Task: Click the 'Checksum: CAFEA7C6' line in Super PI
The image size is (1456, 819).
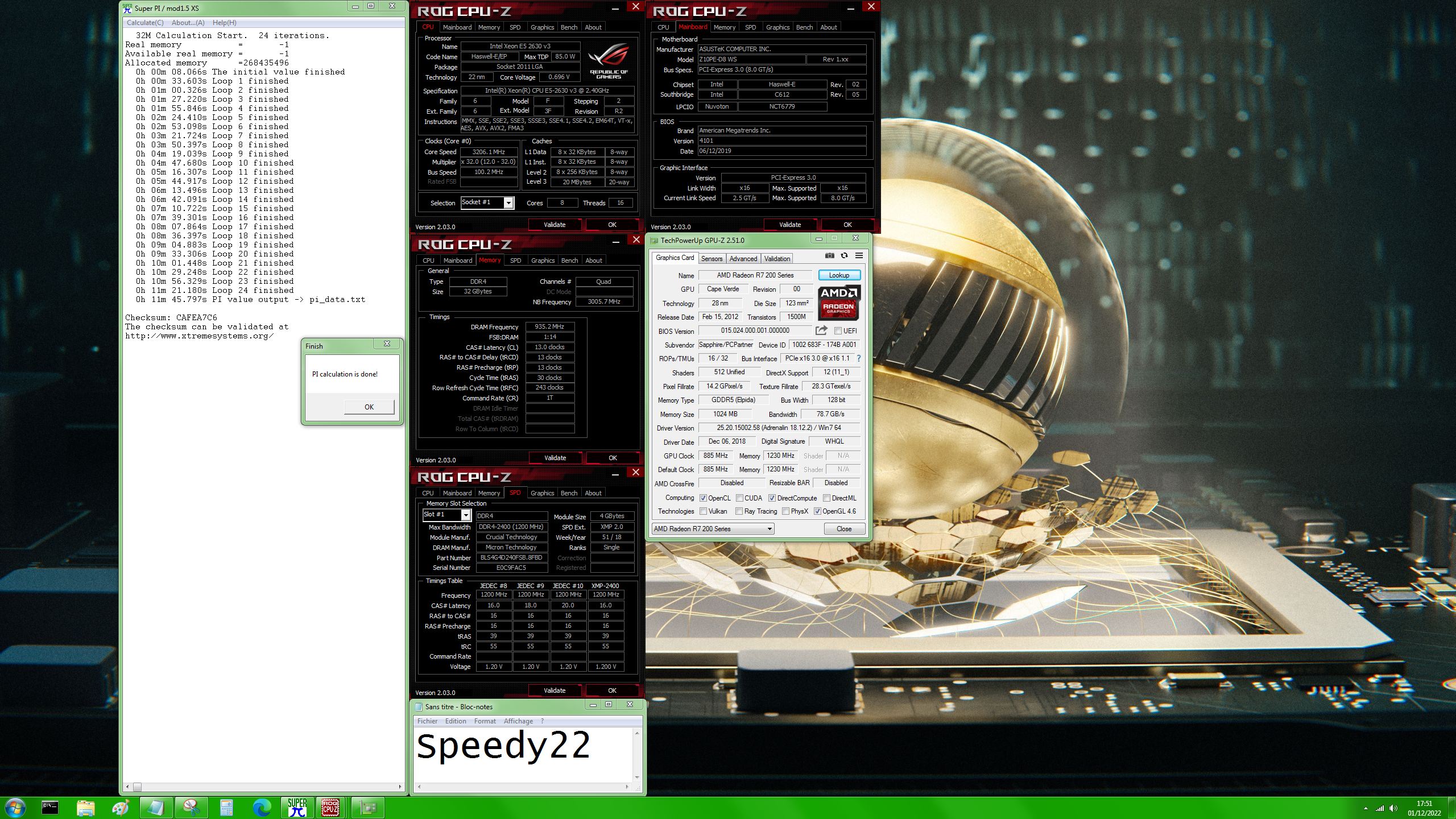Action: 171,318
